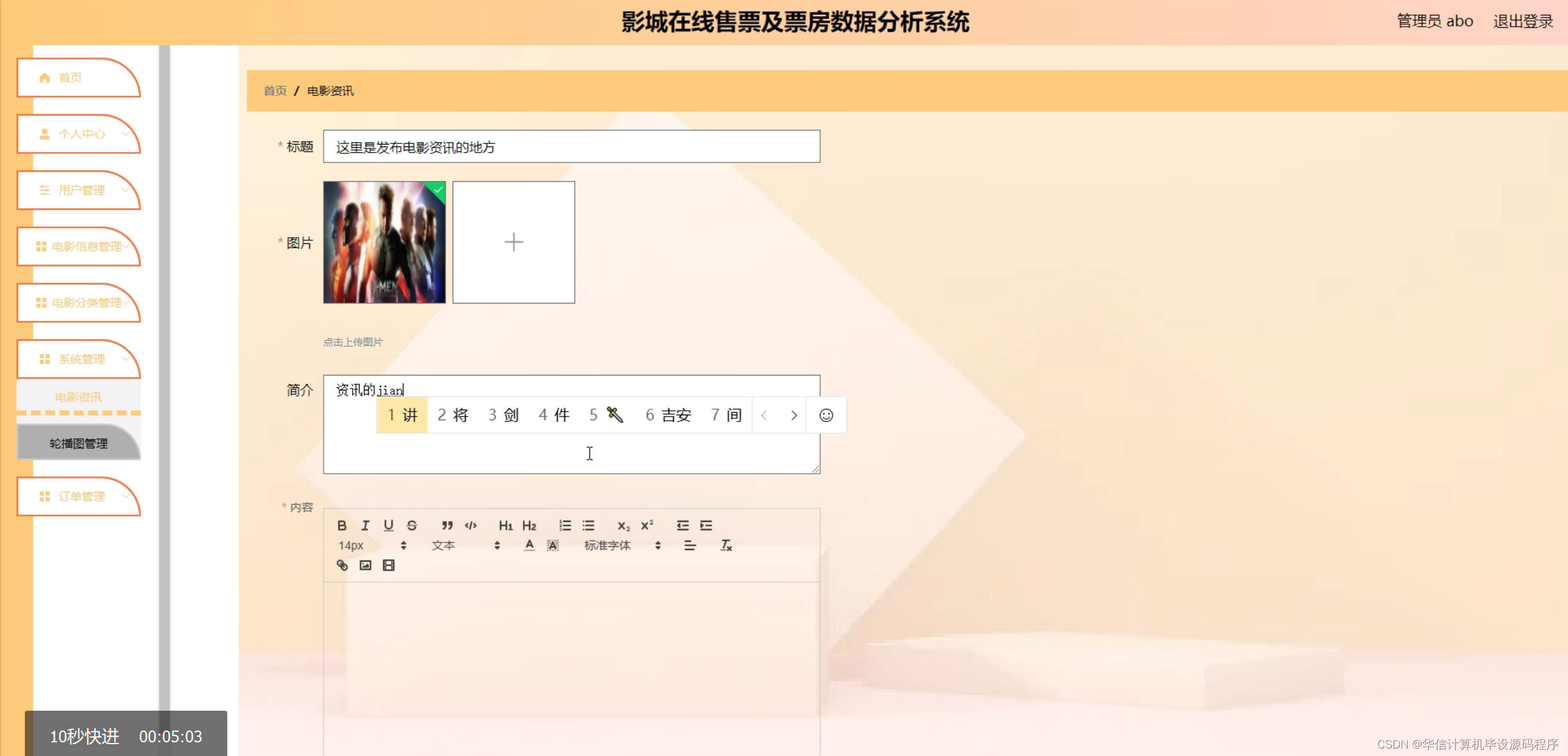Insert an ordered numbered list
The image size is (1568, 756).
[564, 526]
